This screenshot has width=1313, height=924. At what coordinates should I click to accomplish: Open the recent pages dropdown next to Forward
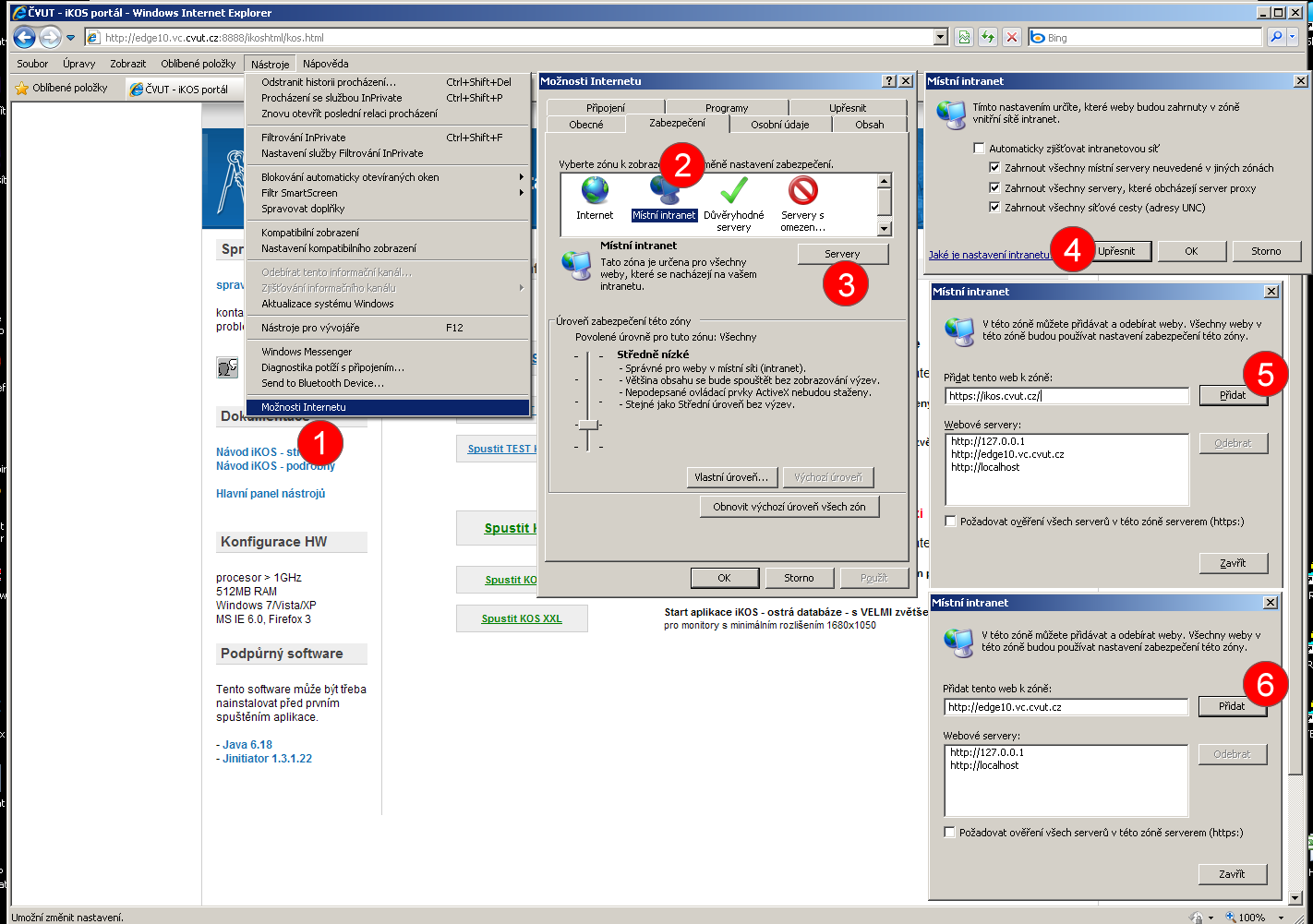[70, 38]
